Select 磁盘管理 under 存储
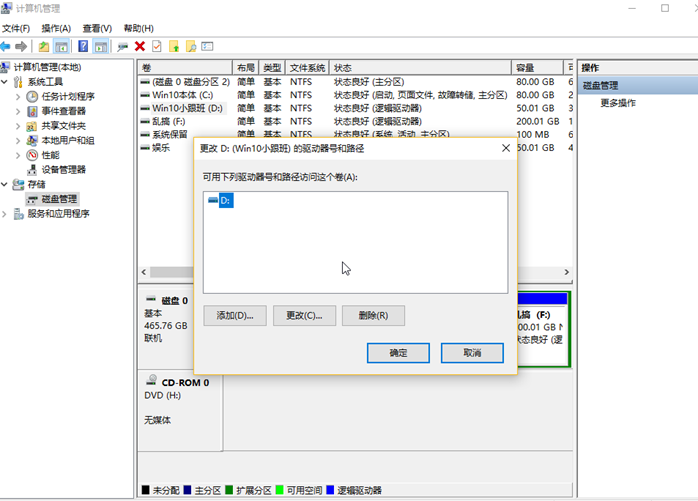Viewport: 698px width, 501px height. coord(58,199)
